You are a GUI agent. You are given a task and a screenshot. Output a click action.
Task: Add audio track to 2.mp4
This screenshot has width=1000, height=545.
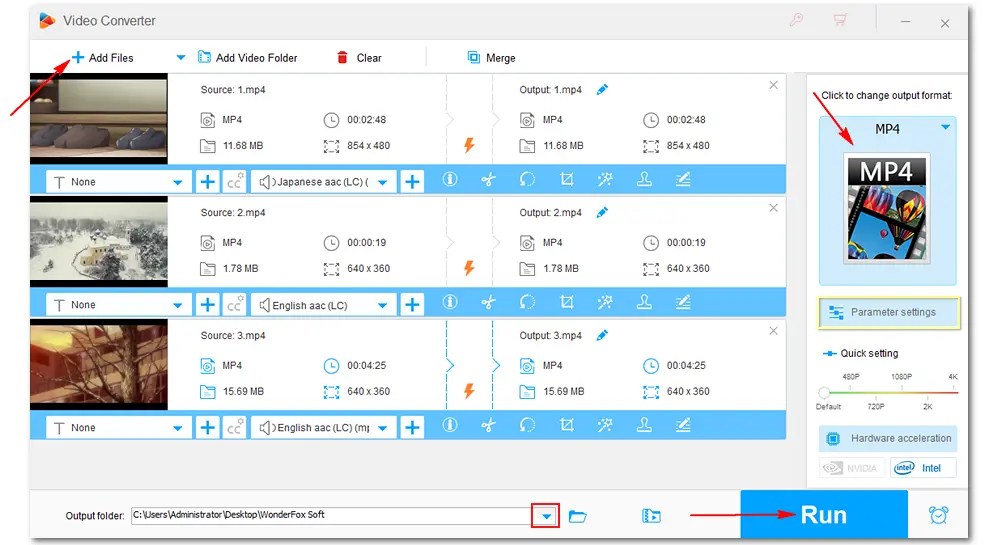(412, 305)
